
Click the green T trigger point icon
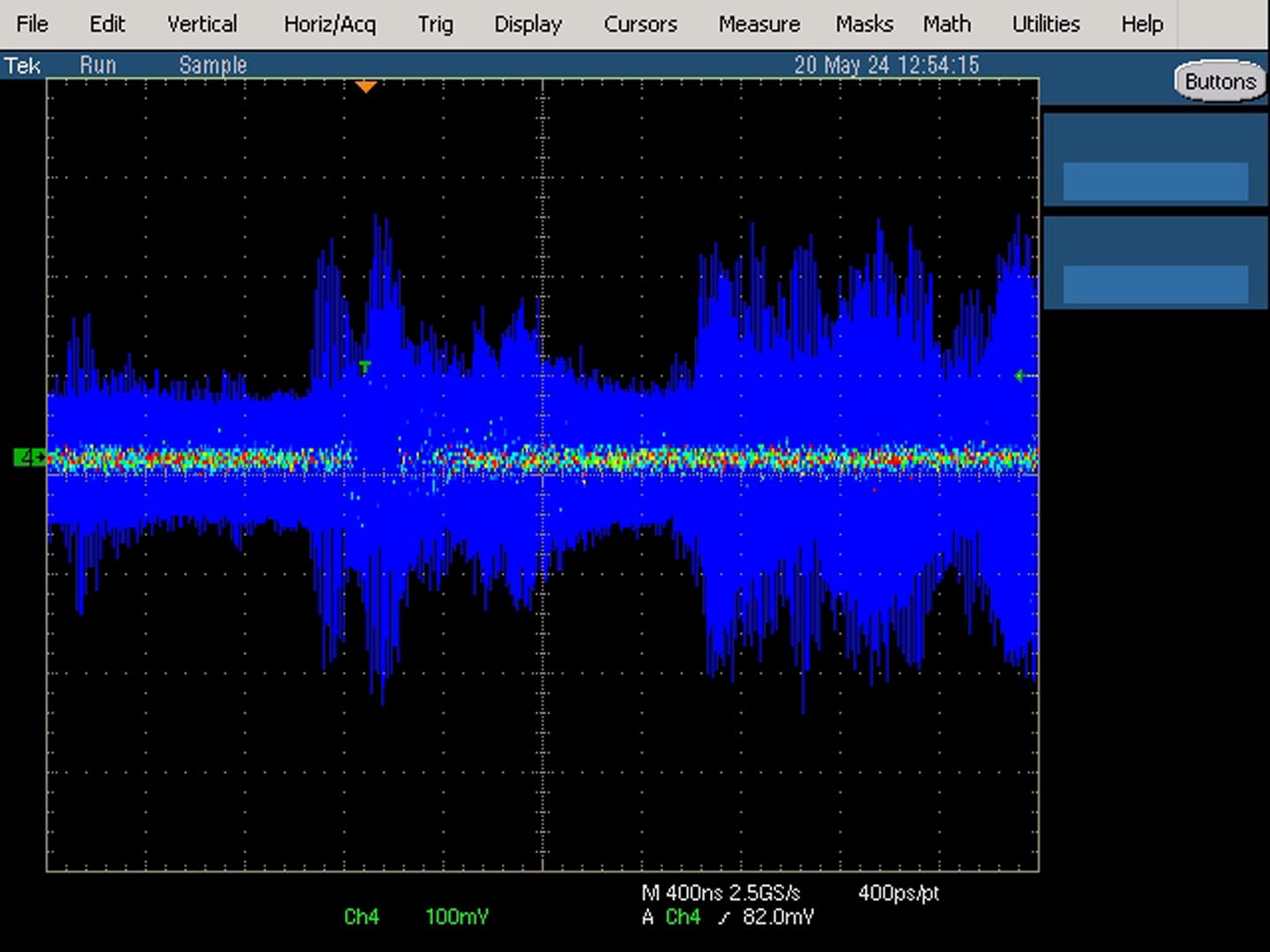(365, 367)
